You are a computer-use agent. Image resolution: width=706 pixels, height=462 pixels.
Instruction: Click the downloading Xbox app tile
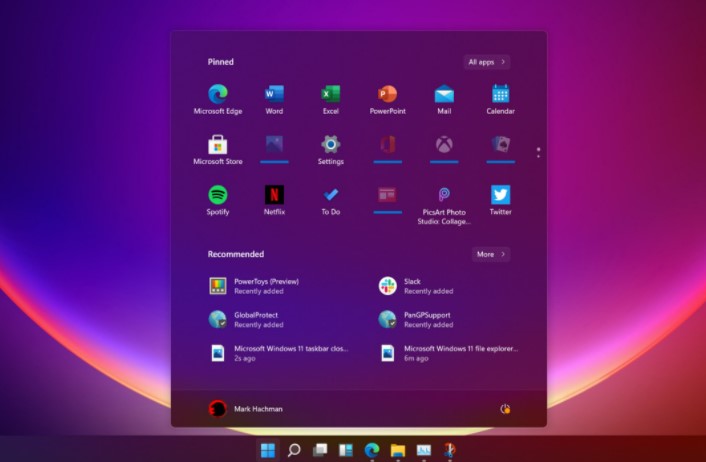(x=444, y=149)
